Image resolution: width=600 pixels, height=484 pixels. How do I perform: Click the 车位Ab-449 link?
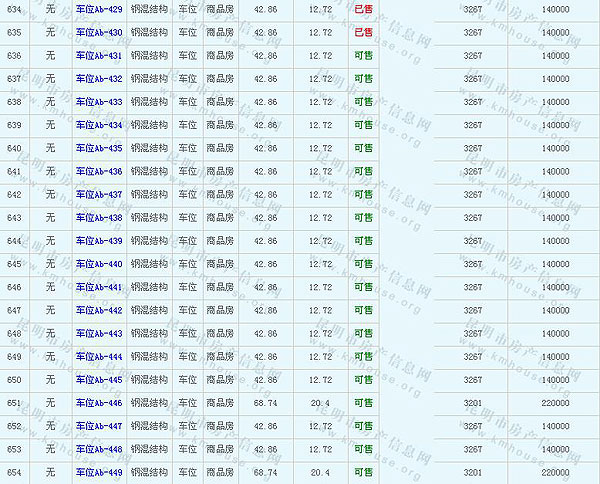99,472
